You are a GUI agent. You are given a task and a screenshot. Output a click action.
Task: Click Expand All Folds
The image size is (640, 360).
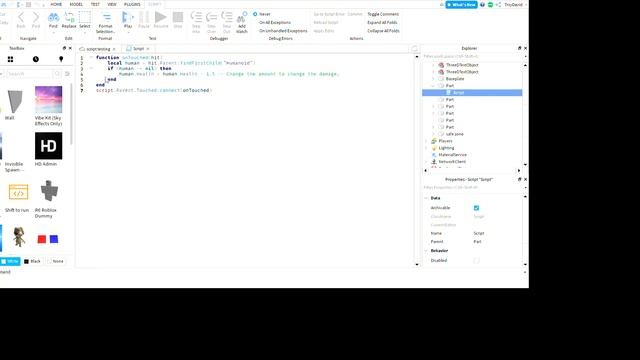(x=382, y=22)
